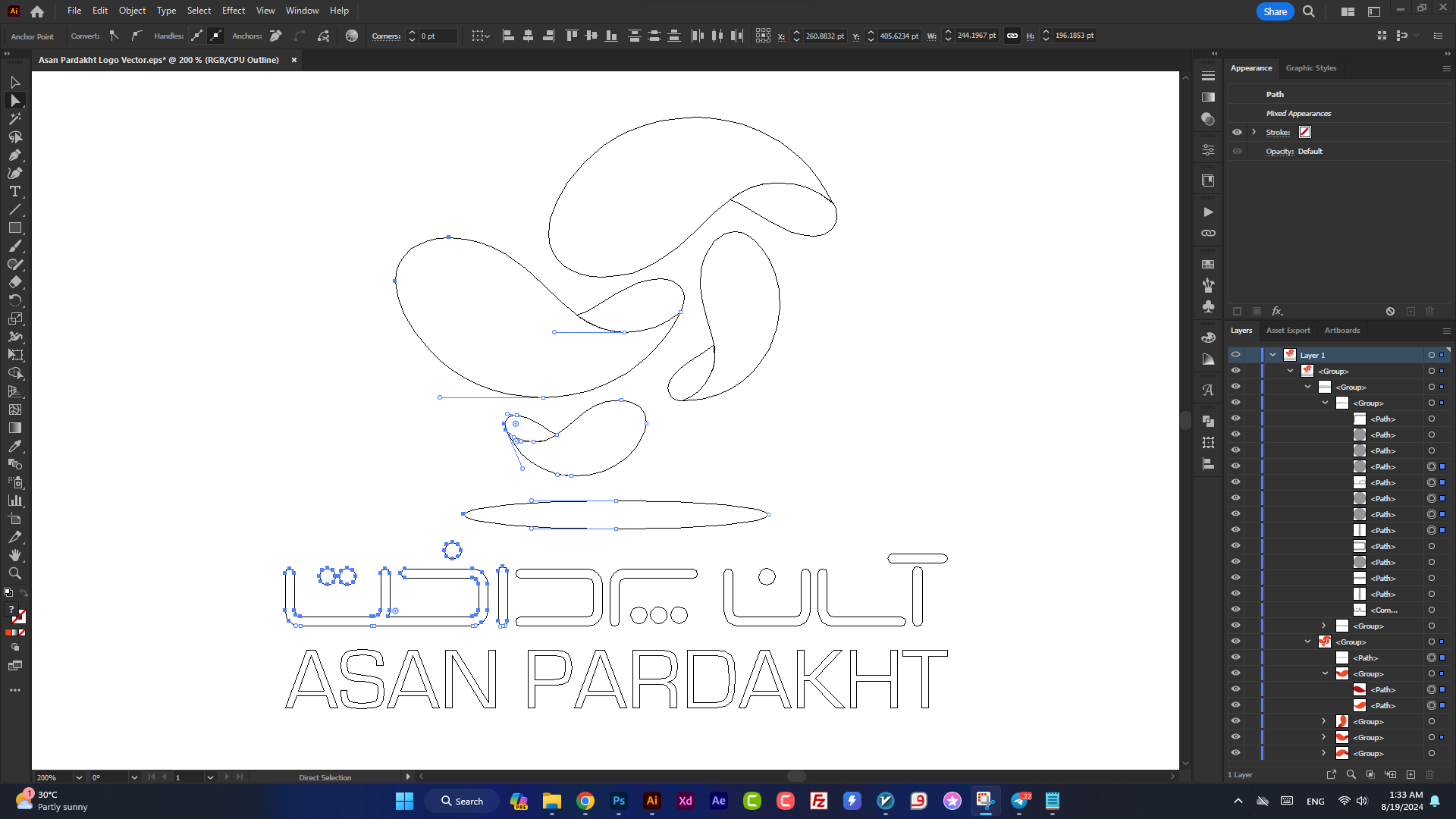Click the Type tool
This screenshot has height=819, width=1456.
[x=14, y=191]
